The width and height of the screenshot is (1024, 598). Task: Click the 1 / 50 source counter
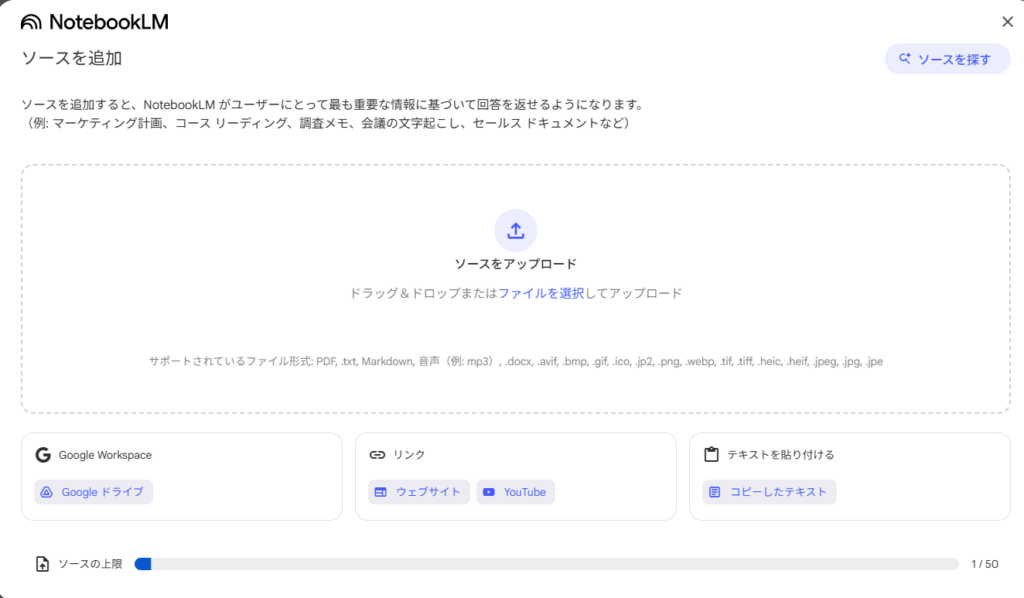click(984, 564)
